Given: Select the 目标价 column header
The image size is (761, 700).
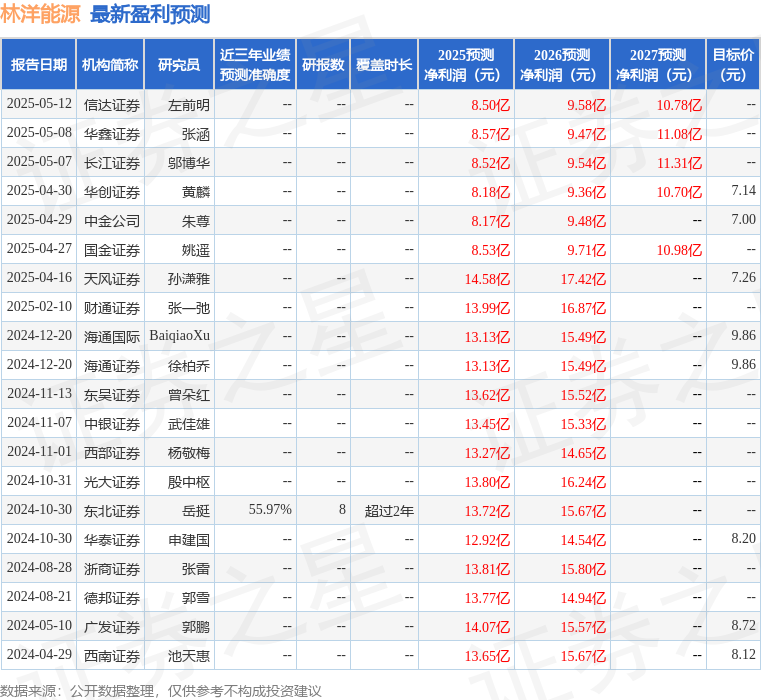Looking at the screenshot, I should click(733, 64).
